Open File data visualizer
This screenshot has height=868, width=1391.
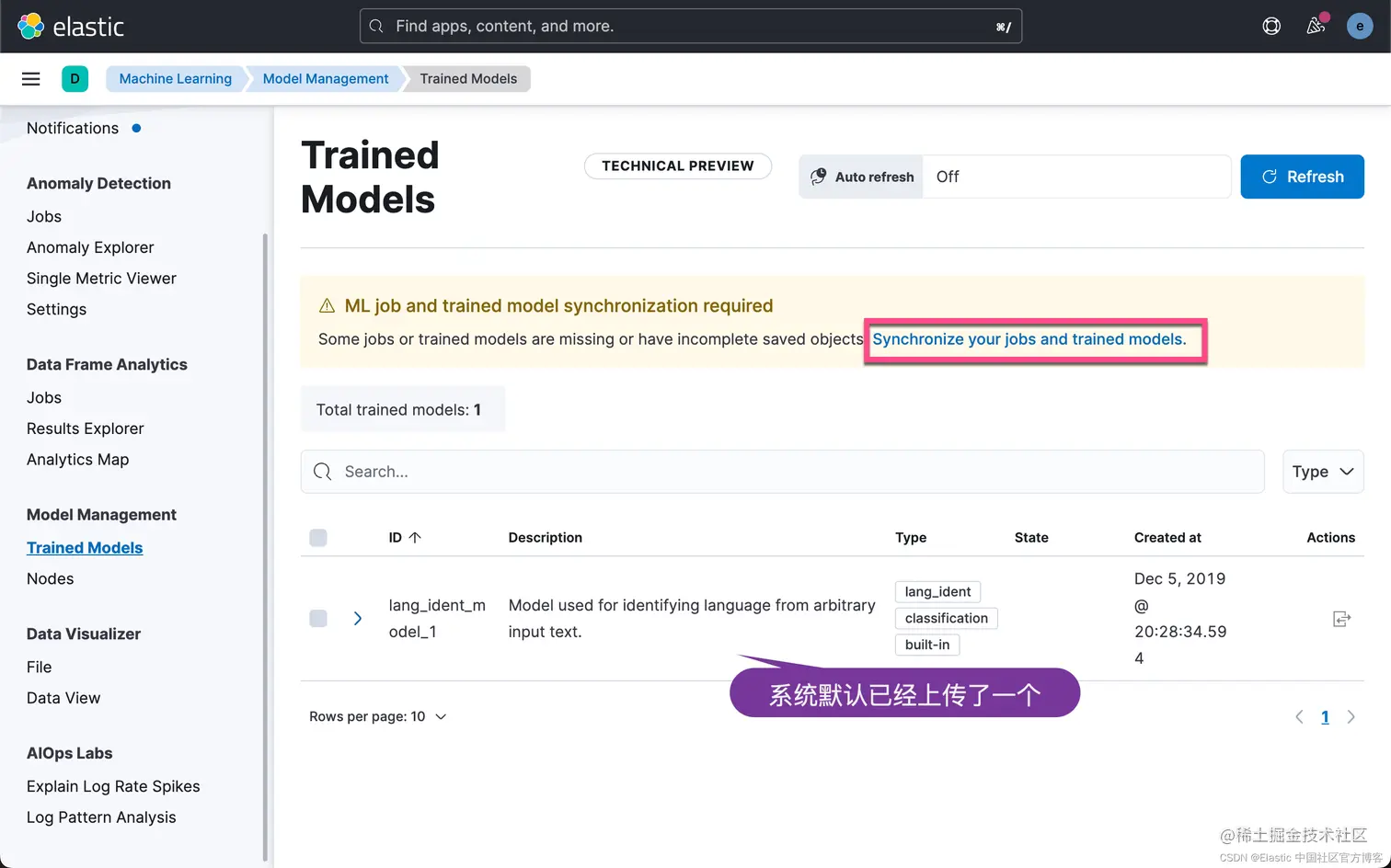pyautogui.click(x=40, y=668)
